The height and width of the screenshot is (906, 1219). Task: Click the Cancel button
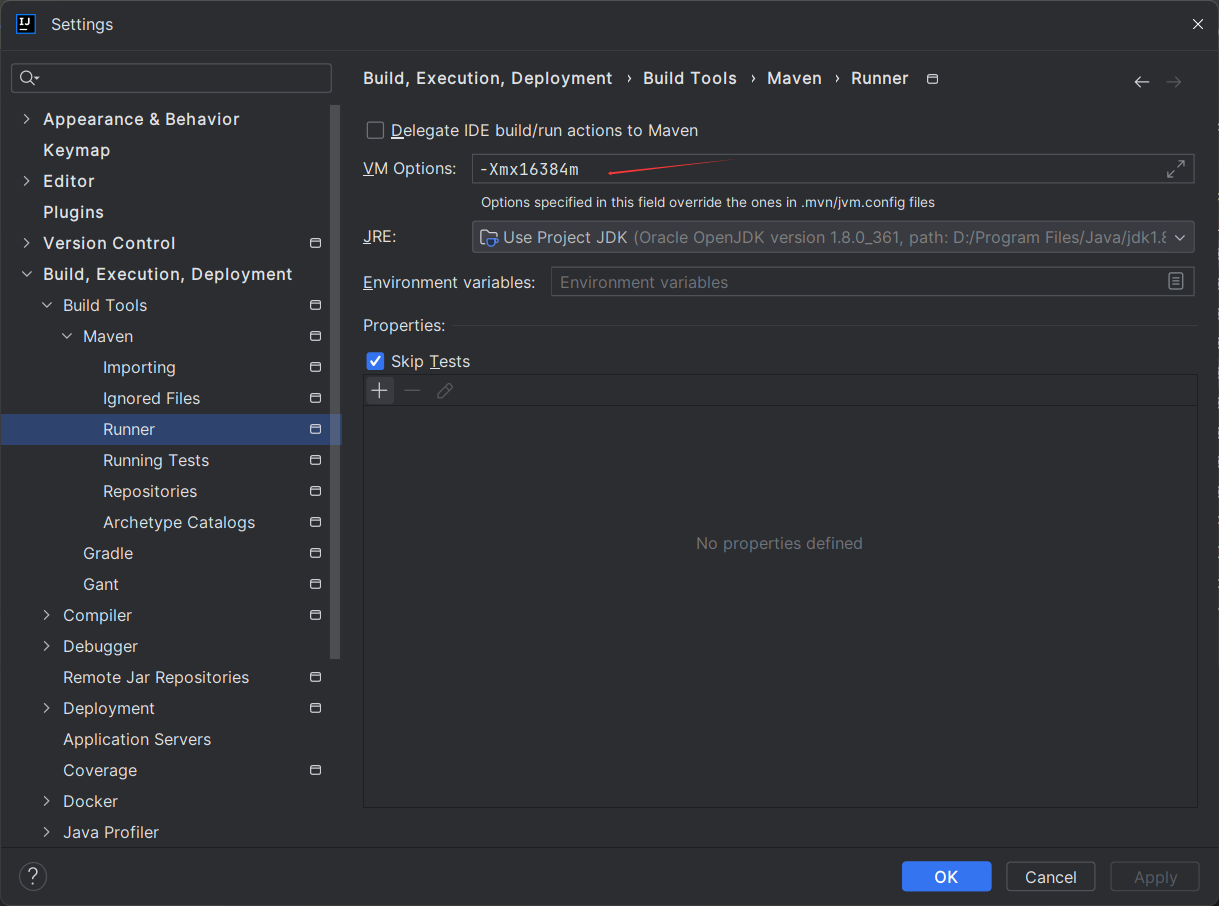click(x=1051, y=877)
